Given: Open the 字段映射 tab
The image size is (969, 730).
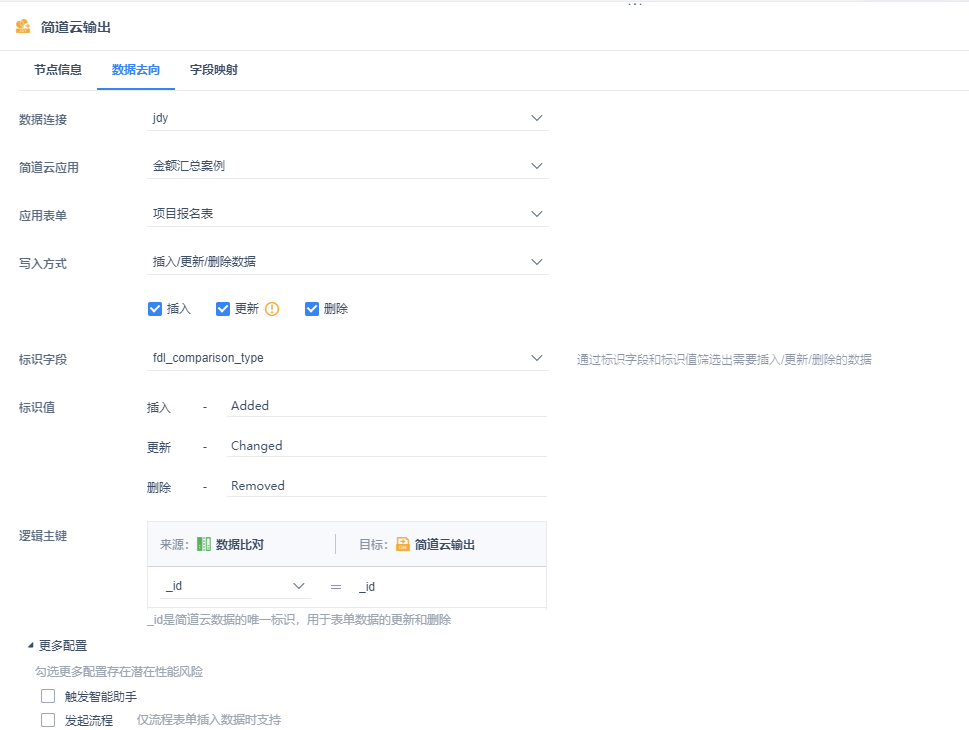Looking at the screenshot, I should (214, 70).
